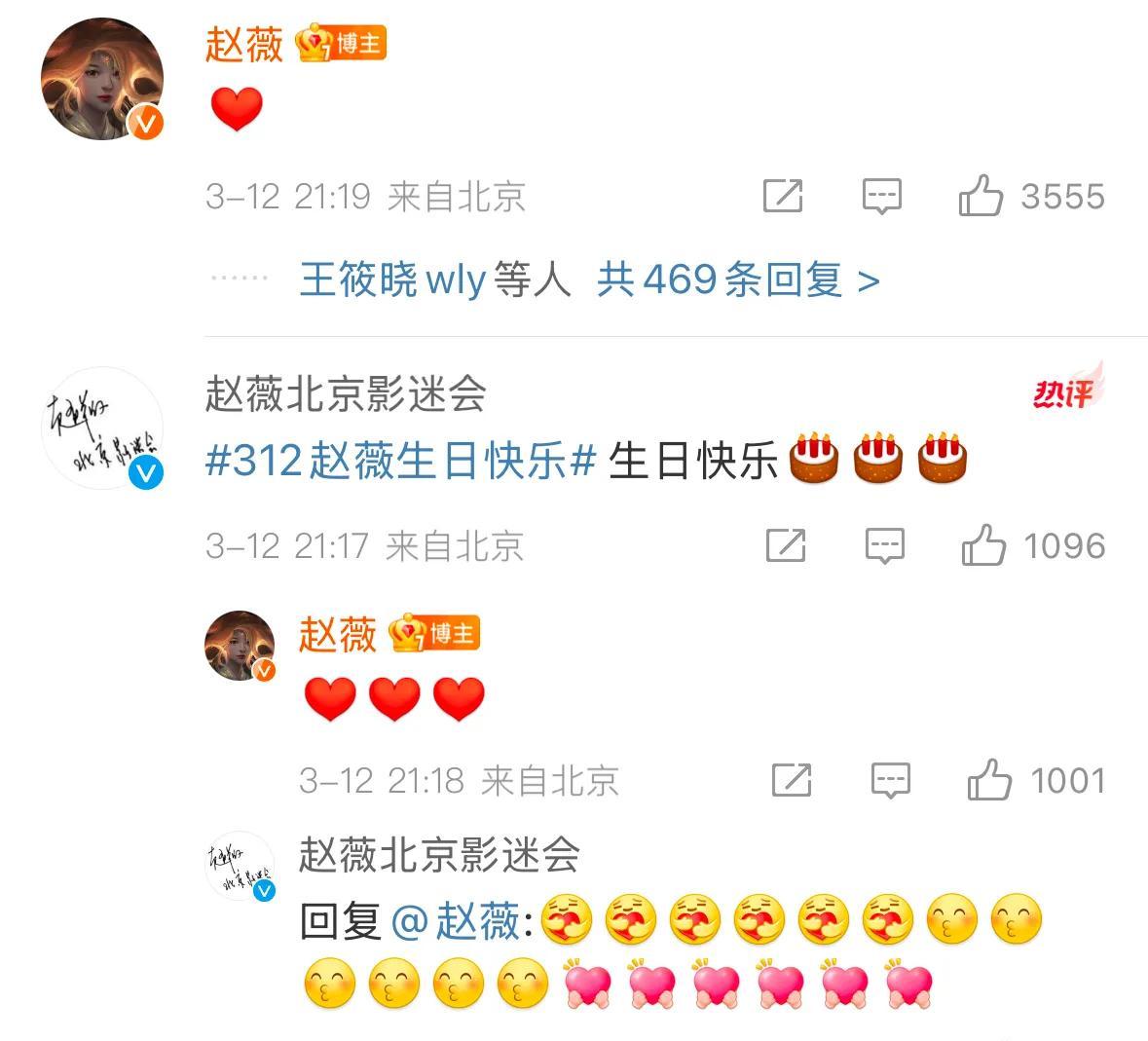The height and width of the screenshot is (1041, 1148).
Task: Open 王筱晓wly user profile link
Action: [392, 279]
